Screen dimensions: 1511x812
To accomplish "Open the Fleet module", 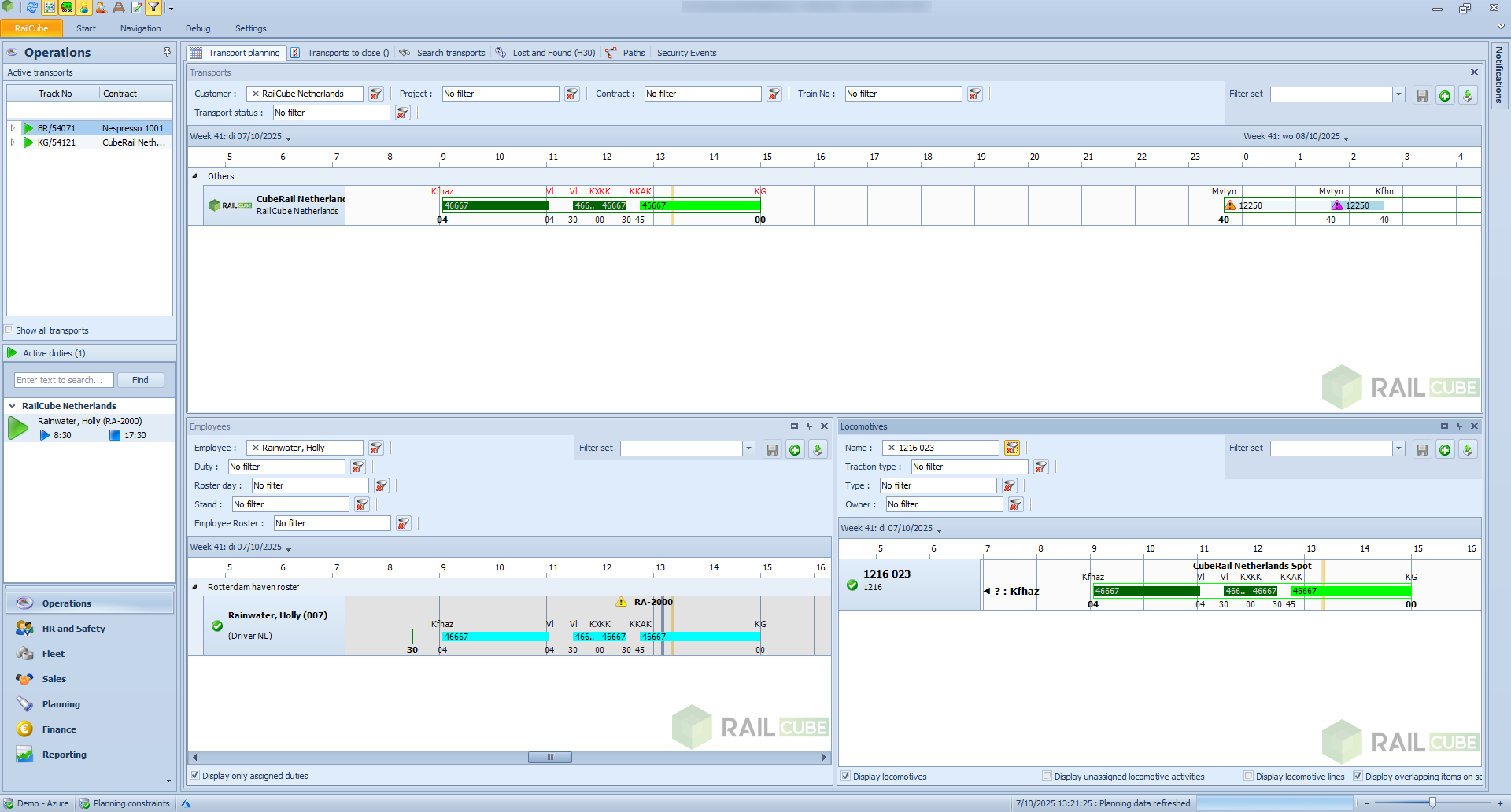I will pyautogui.click(x=54, y=654).
